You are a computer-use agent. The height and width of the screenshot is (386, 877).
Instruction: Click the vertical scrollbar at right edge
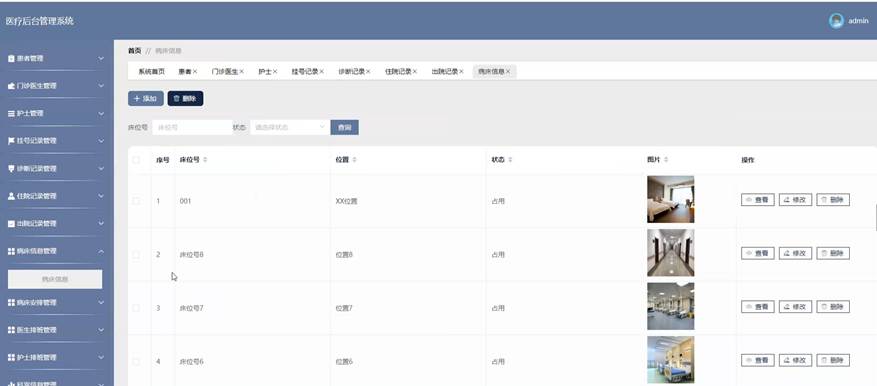pos(876,217)
